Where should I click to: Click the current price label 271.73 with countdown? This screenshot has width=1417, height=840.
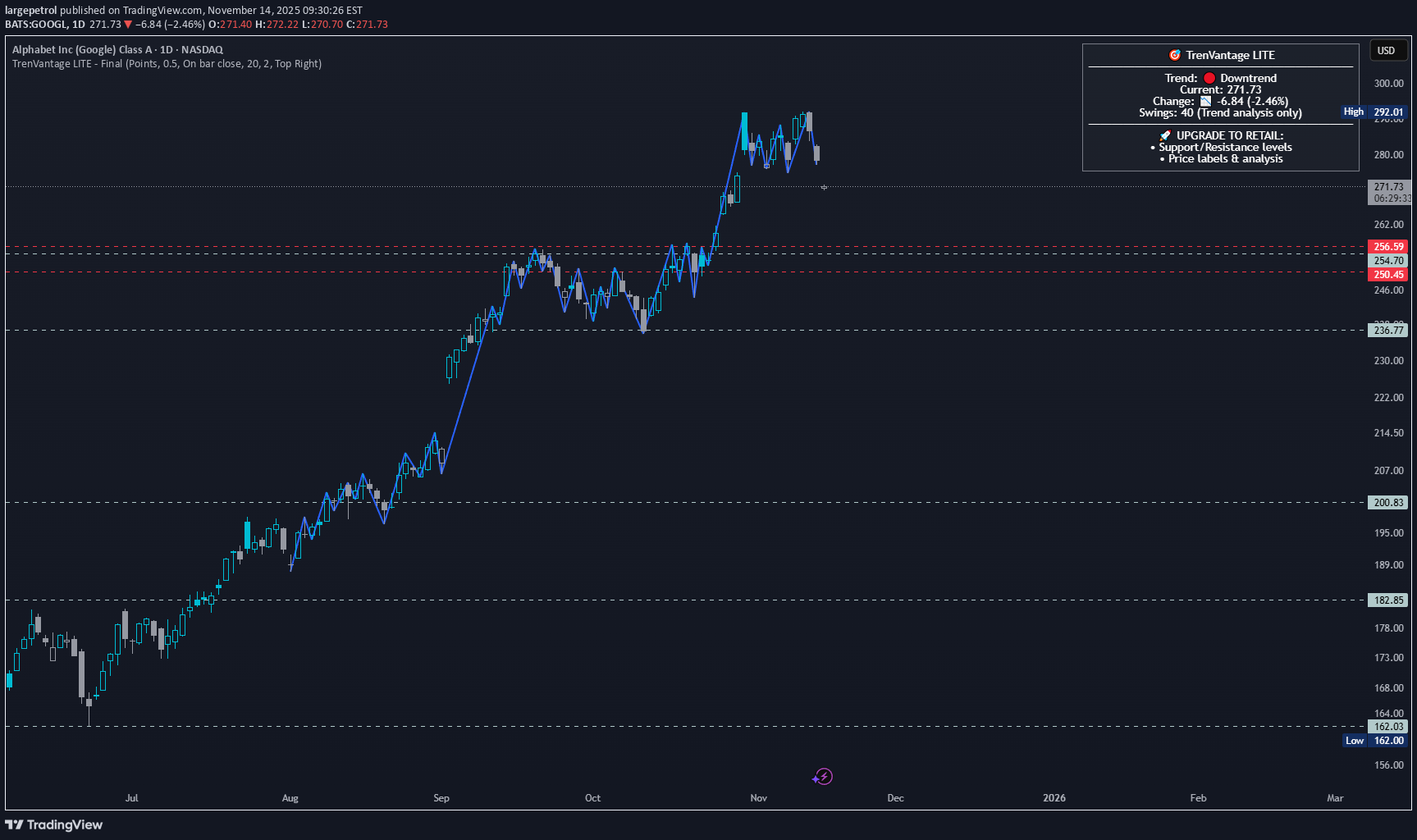pyautogui.click(x=1388, y=190)
